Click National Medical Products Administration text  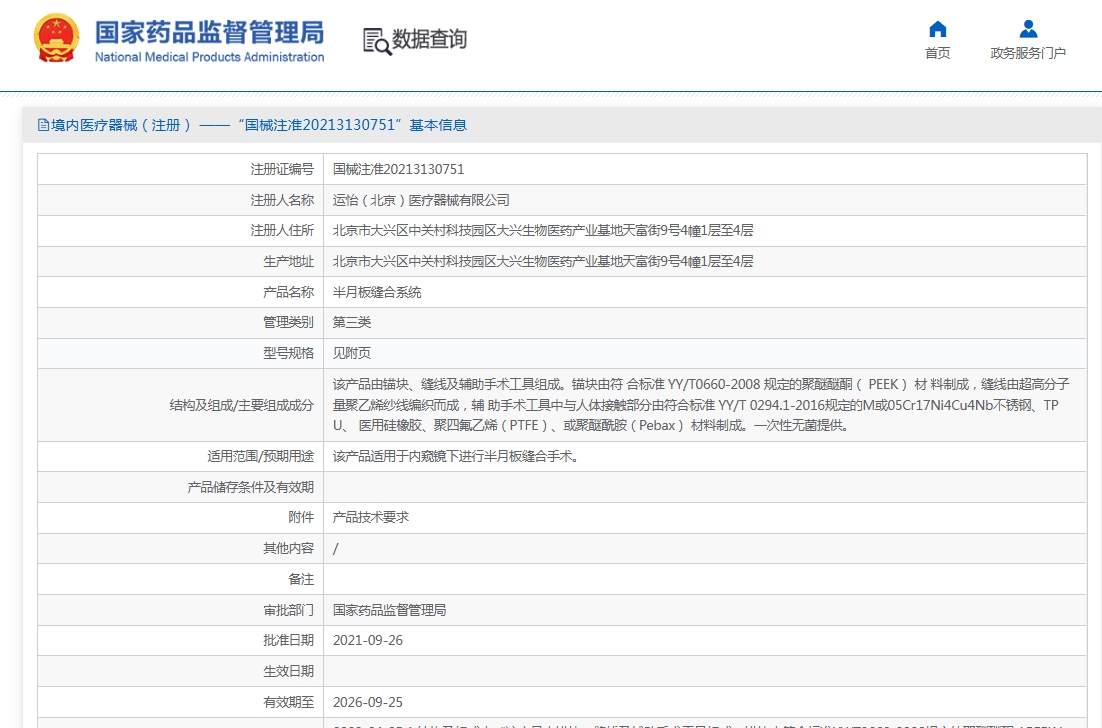point(209,57)
